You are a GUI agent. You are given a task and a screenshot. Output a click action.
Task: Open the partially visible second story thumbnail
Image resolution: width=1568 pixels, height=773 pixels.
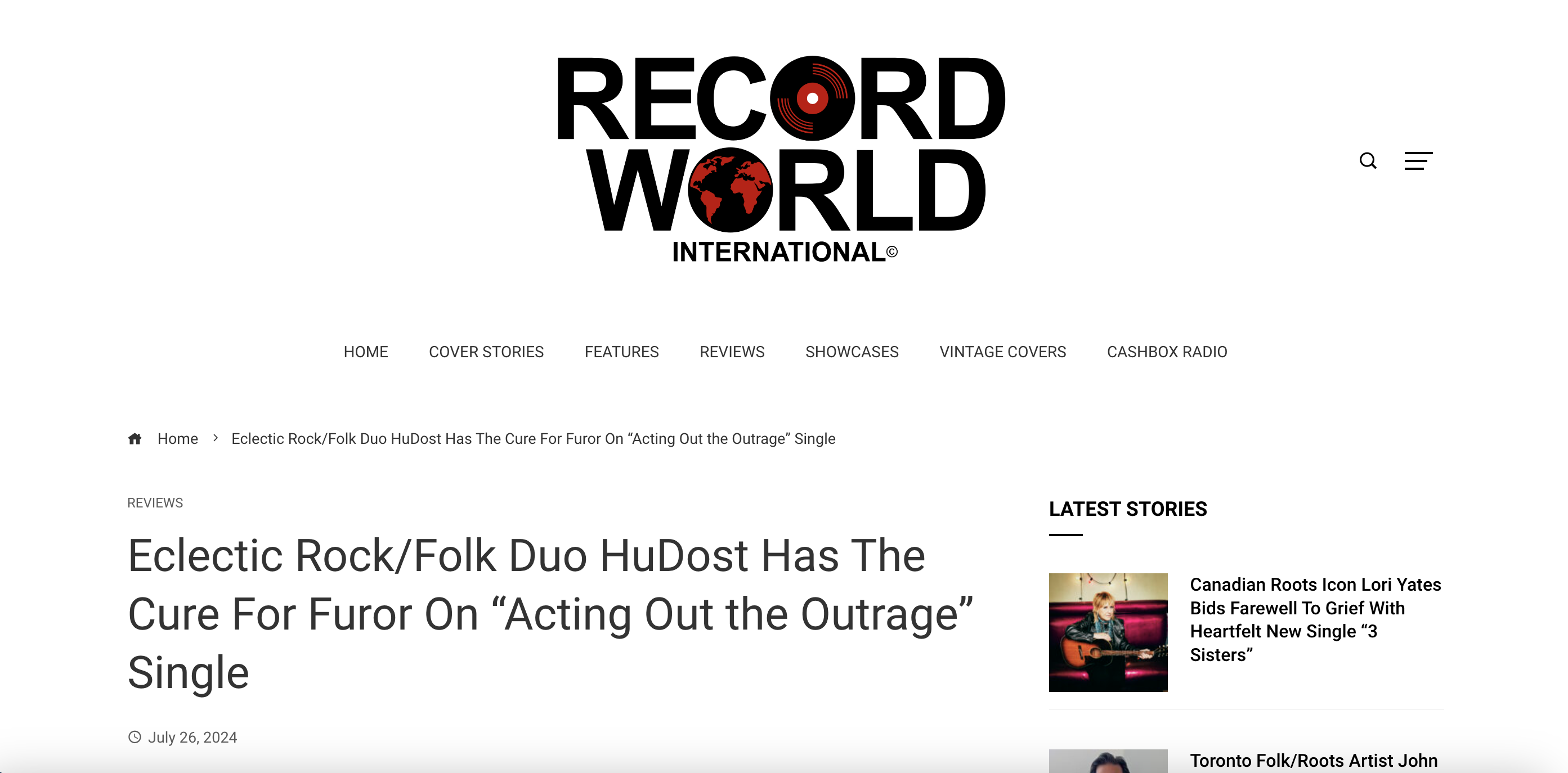tap(1108, 761)
